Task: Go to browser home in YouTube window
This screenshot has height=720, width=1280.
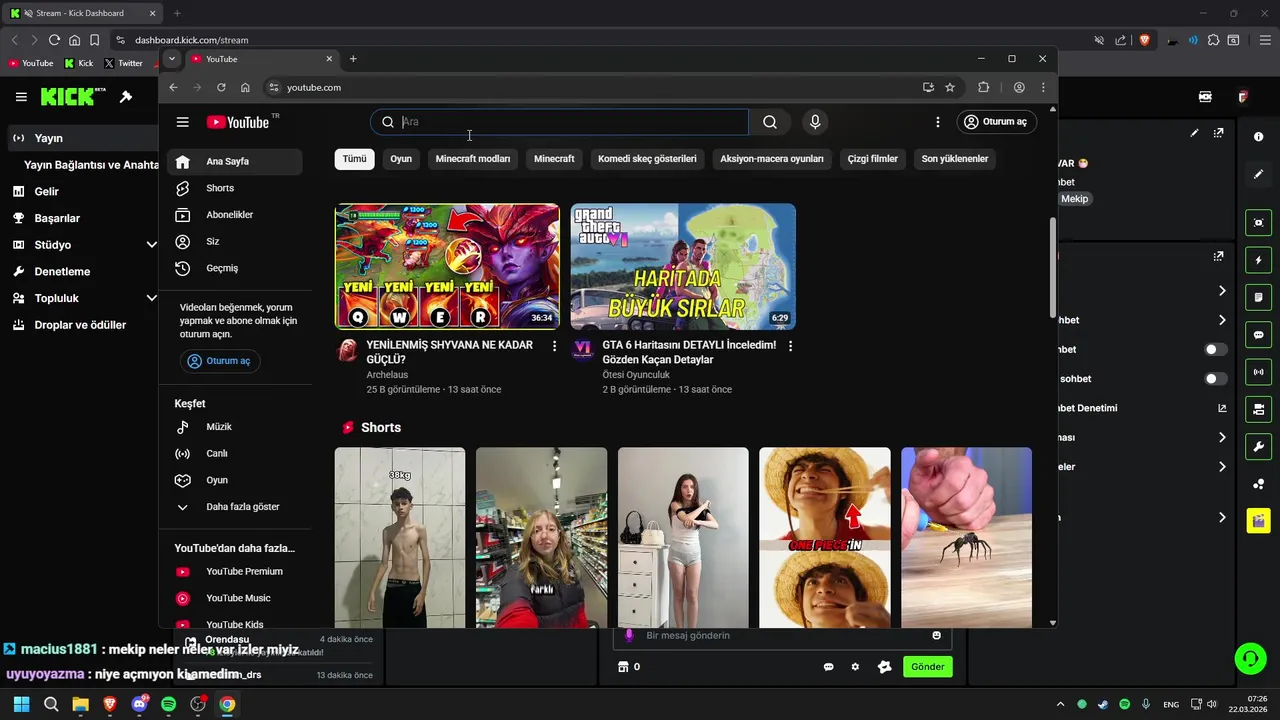Action: click(245, 88)
